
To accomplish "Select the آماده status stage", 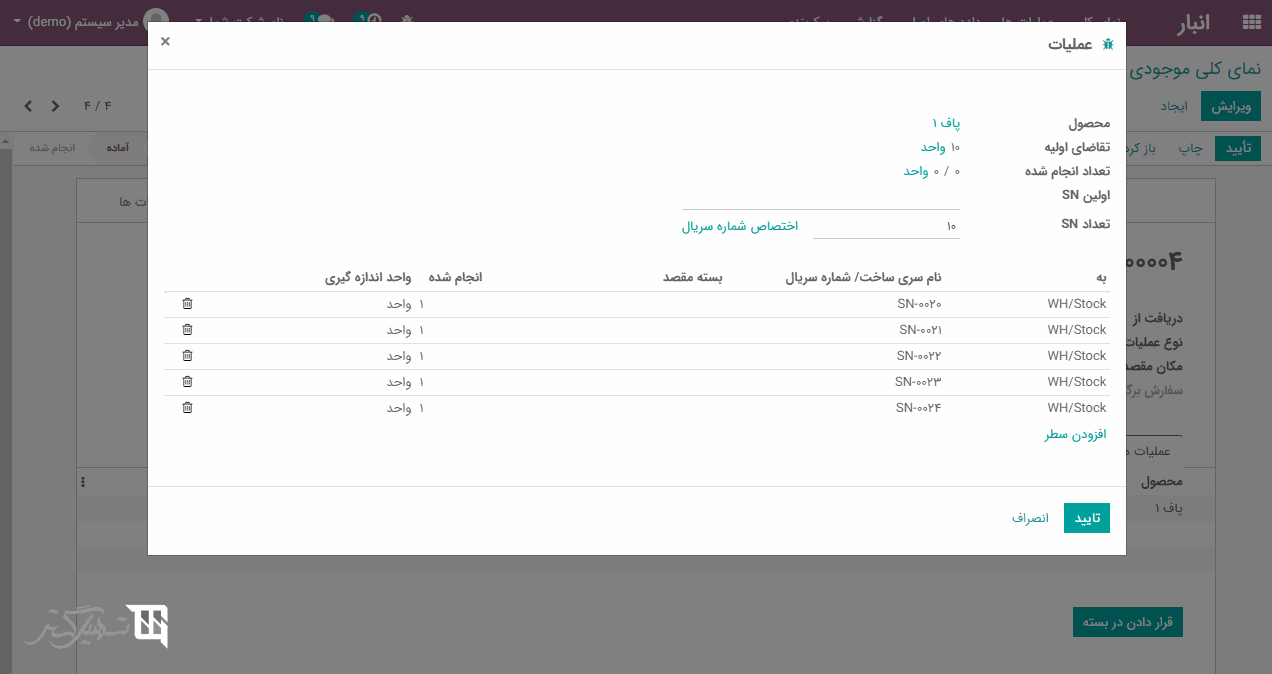I will click(x=117, y=148).
